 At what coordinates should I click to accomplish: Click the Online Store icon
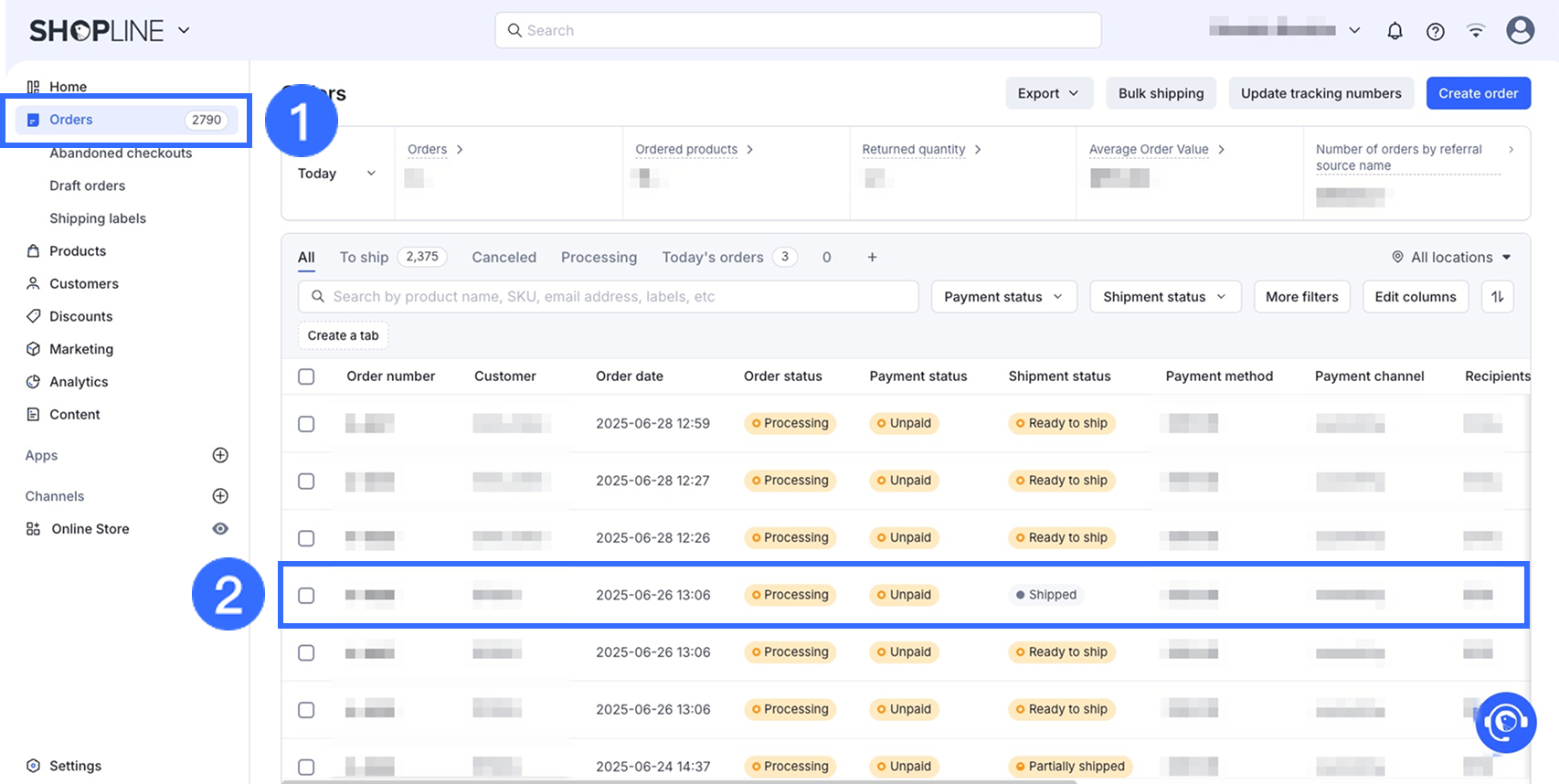coord(33,528)
